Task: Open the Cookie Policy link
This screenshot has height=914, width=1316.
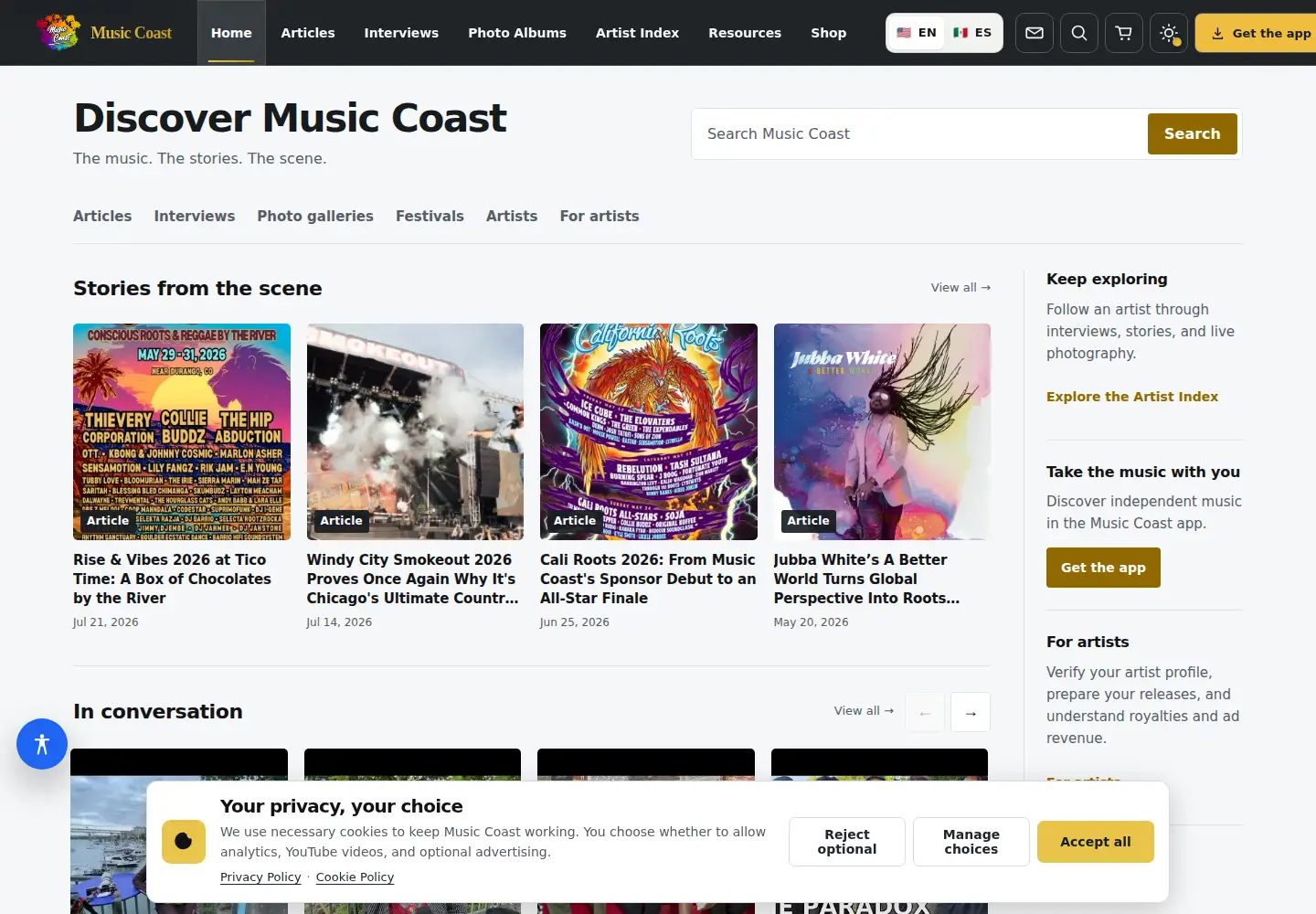Action: click(356, 877)
